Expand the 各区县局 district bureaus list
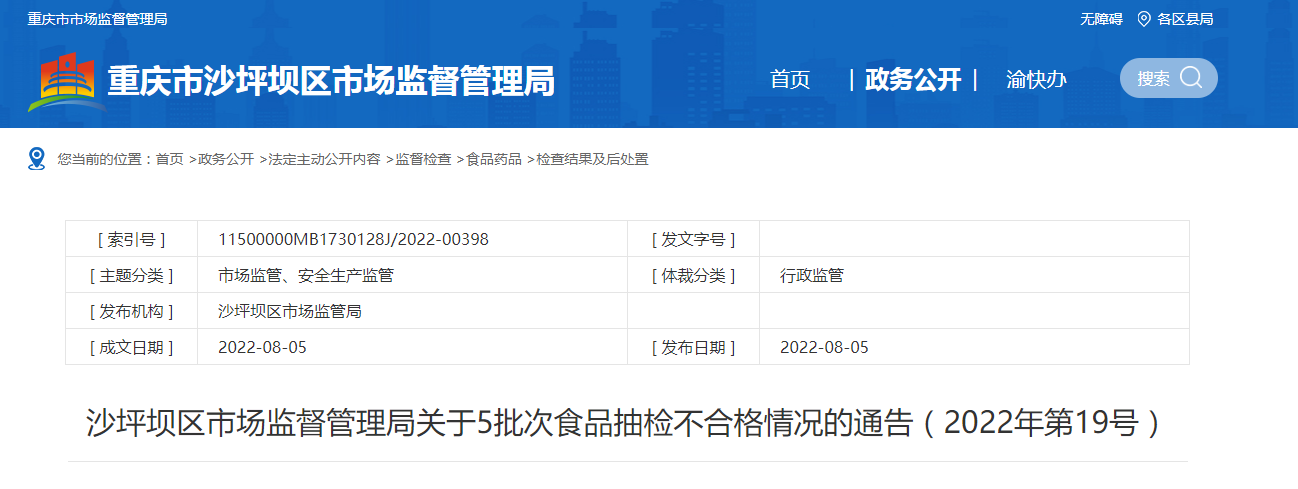Screen dimensions: 1298x489 tap(1185, 19)
